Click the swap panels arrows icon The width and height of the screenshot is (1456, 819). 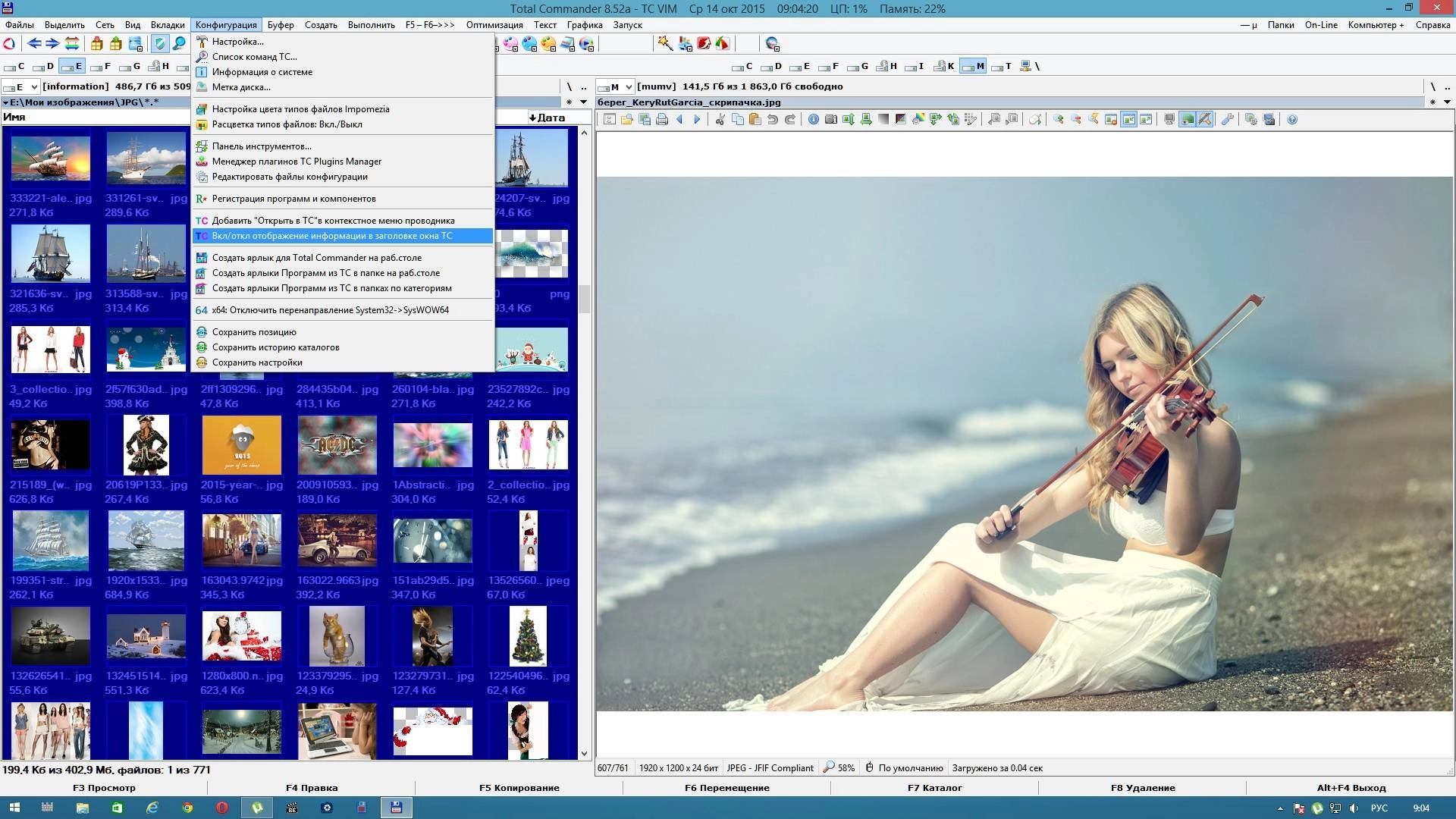tap(71, 44)
